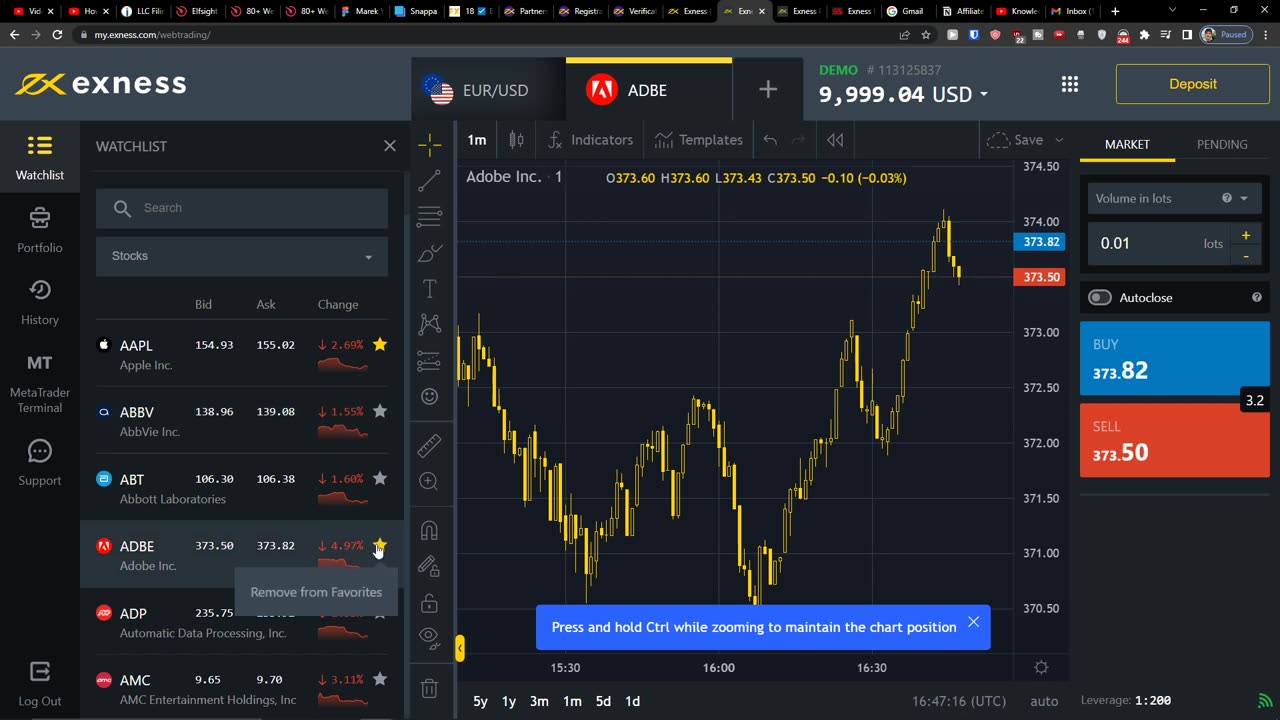Screen dimensions: 1280x720
Task: Toggle stay-in-drawing-mode pencil lock
Action: [430, 566]
